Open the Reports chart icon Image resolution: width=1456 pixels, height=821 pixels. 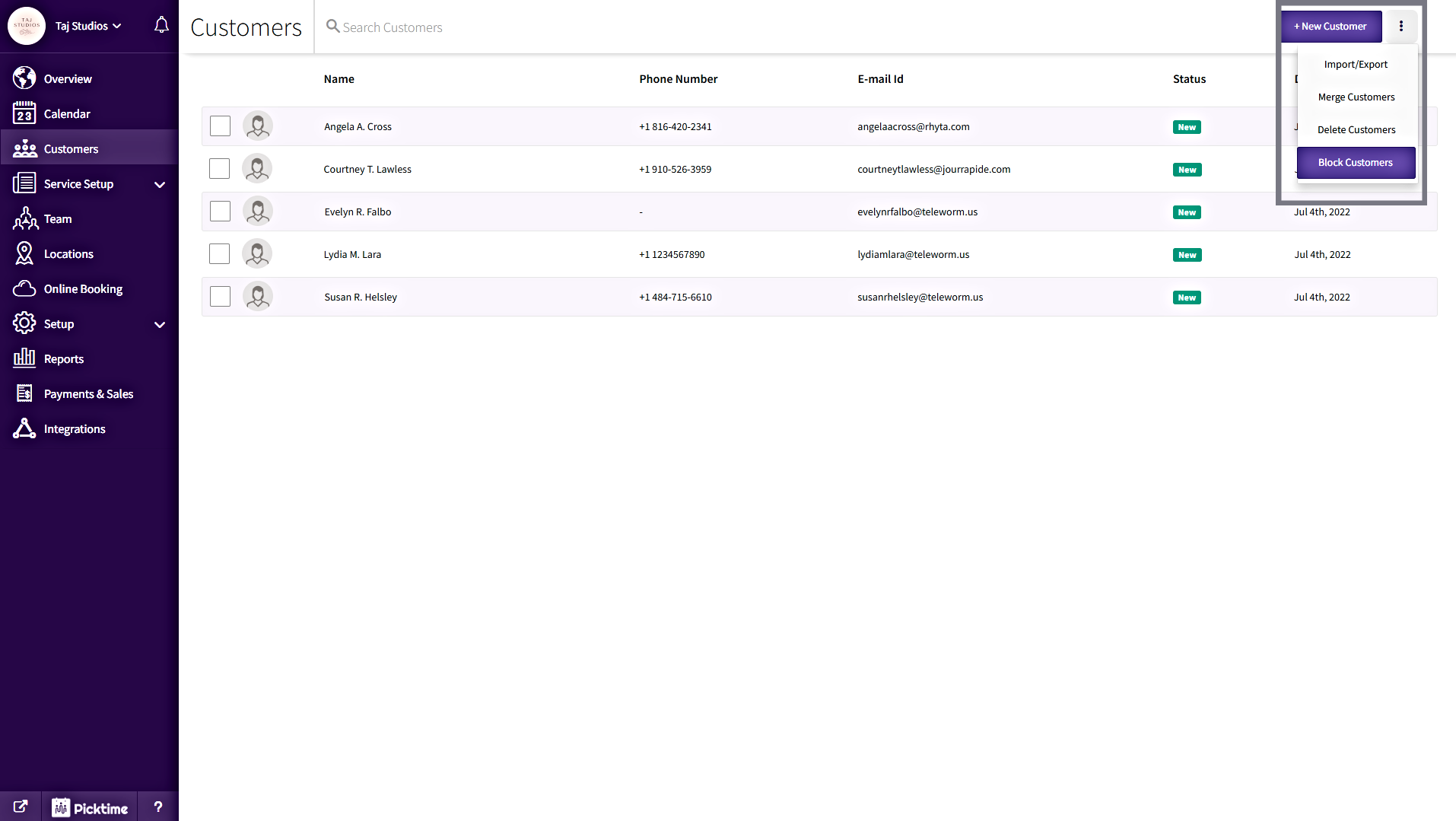(x=24, y=358)
